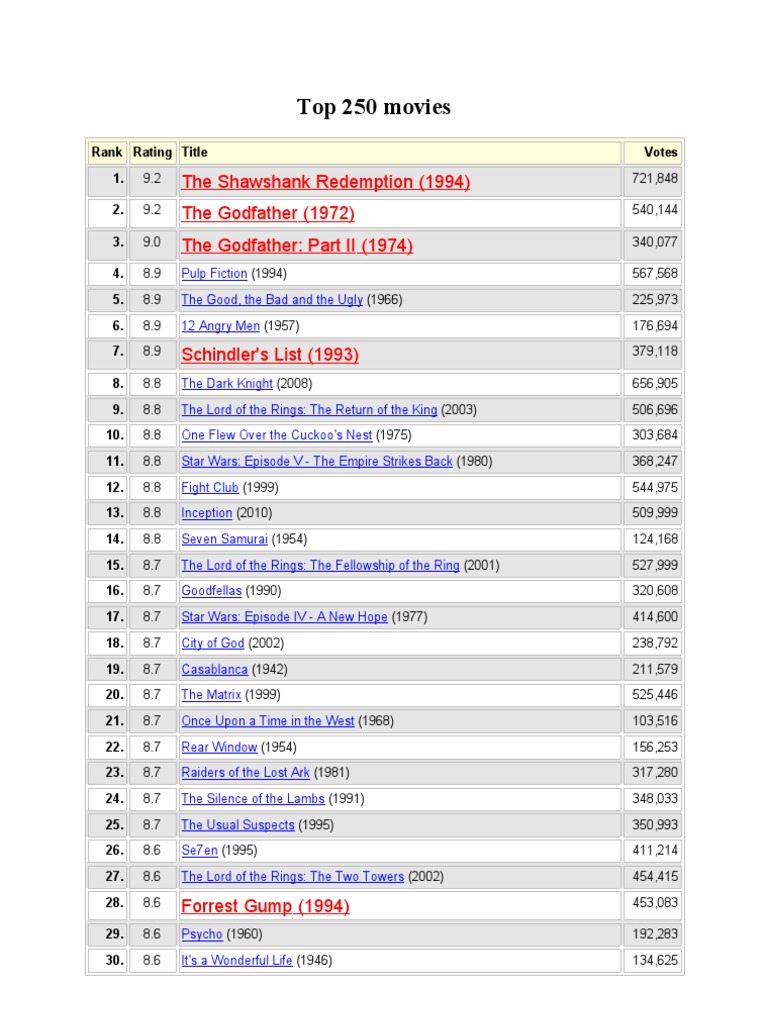768x1024 pixels.
Task: Select the vote count 103,516
Action: pos(654,721)
